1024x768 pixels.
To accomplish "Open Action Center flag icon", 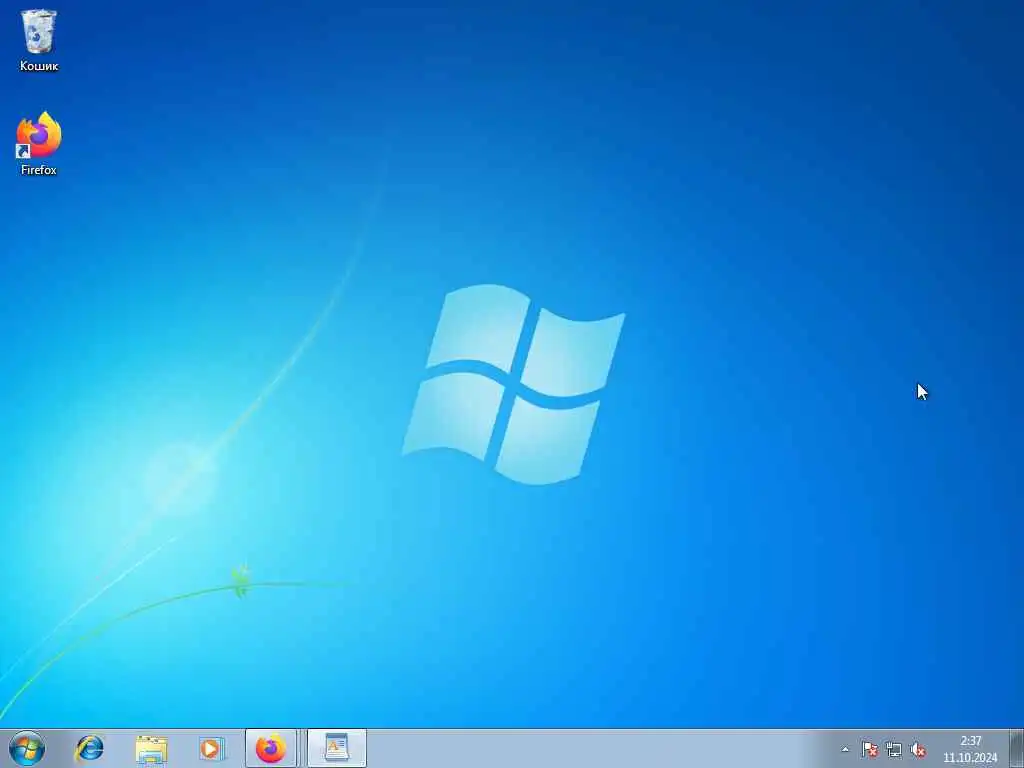I will pos(869,750).
